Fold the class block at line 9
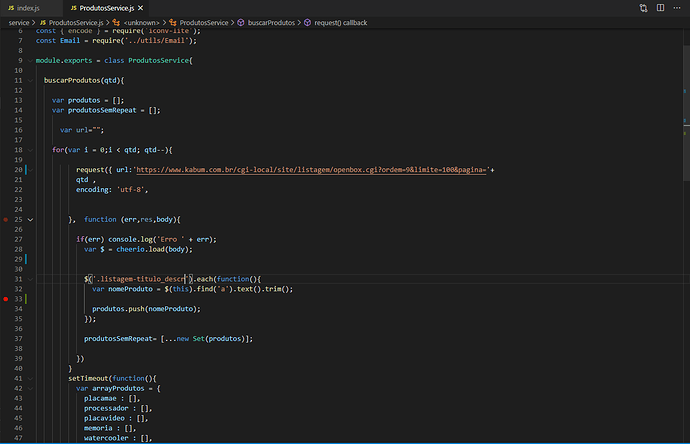This screenshot has height=444, width=690. [30, 60]
